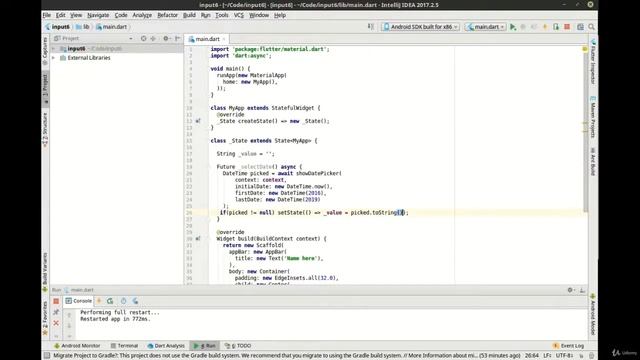The width and height of the screenshot is (640, 360).
Task: Hide the Project tool window
Action: point(178,38)
